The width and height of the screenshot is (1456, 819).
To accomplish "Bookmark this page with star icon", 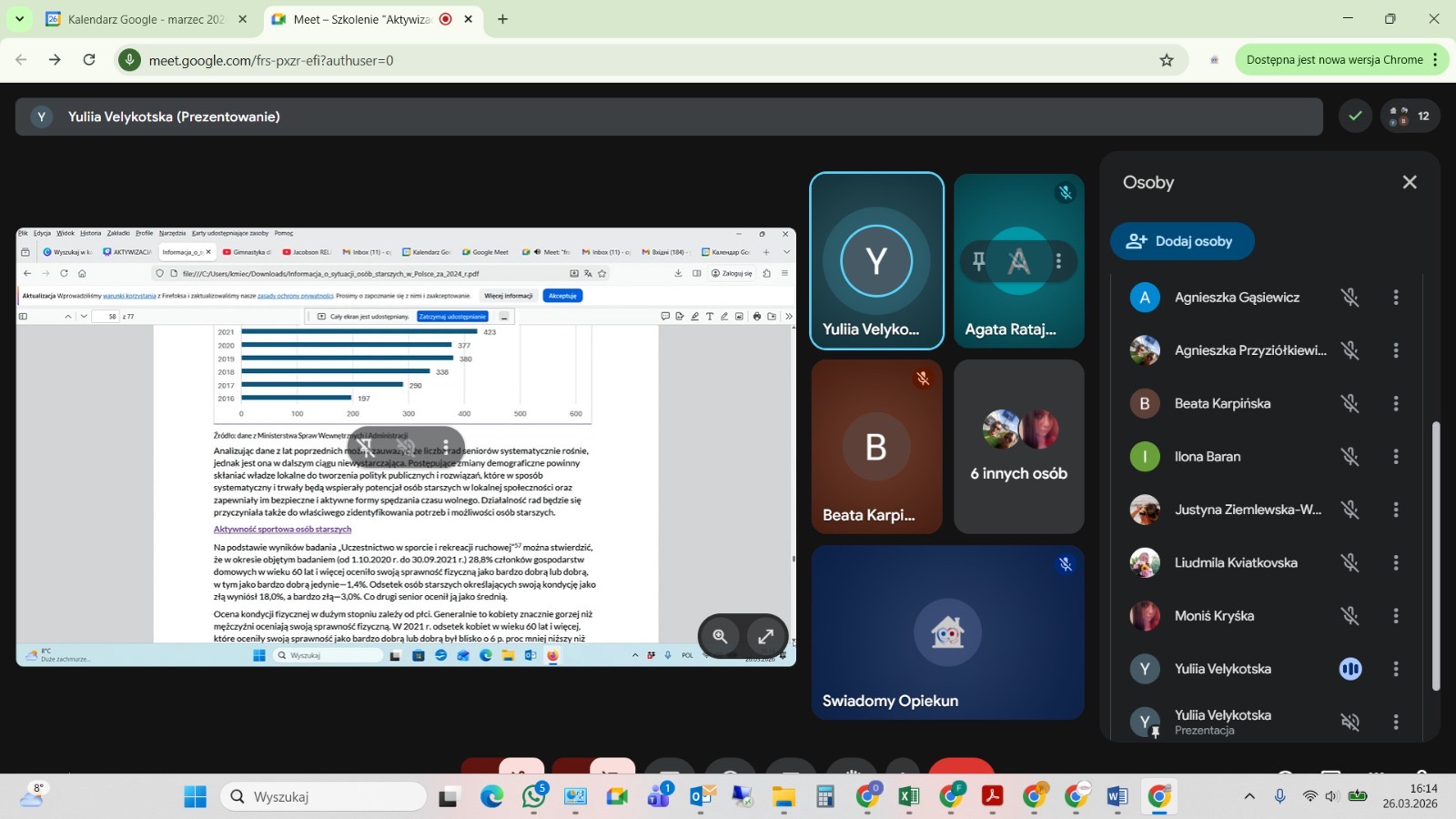I will (1167, 60).
